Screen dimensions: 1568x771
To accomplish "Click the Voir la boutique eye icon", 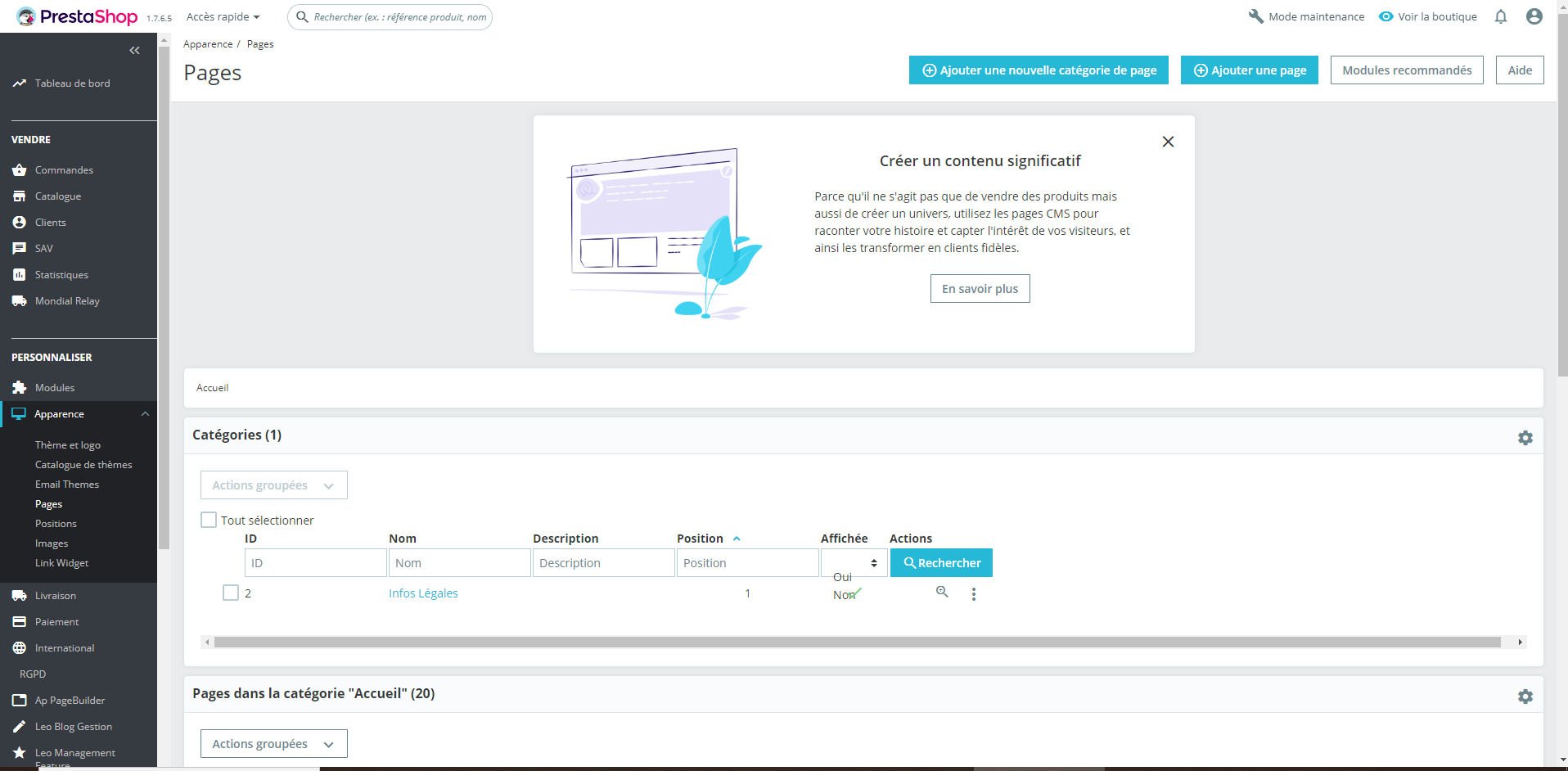I will (x=1386, y=16).
